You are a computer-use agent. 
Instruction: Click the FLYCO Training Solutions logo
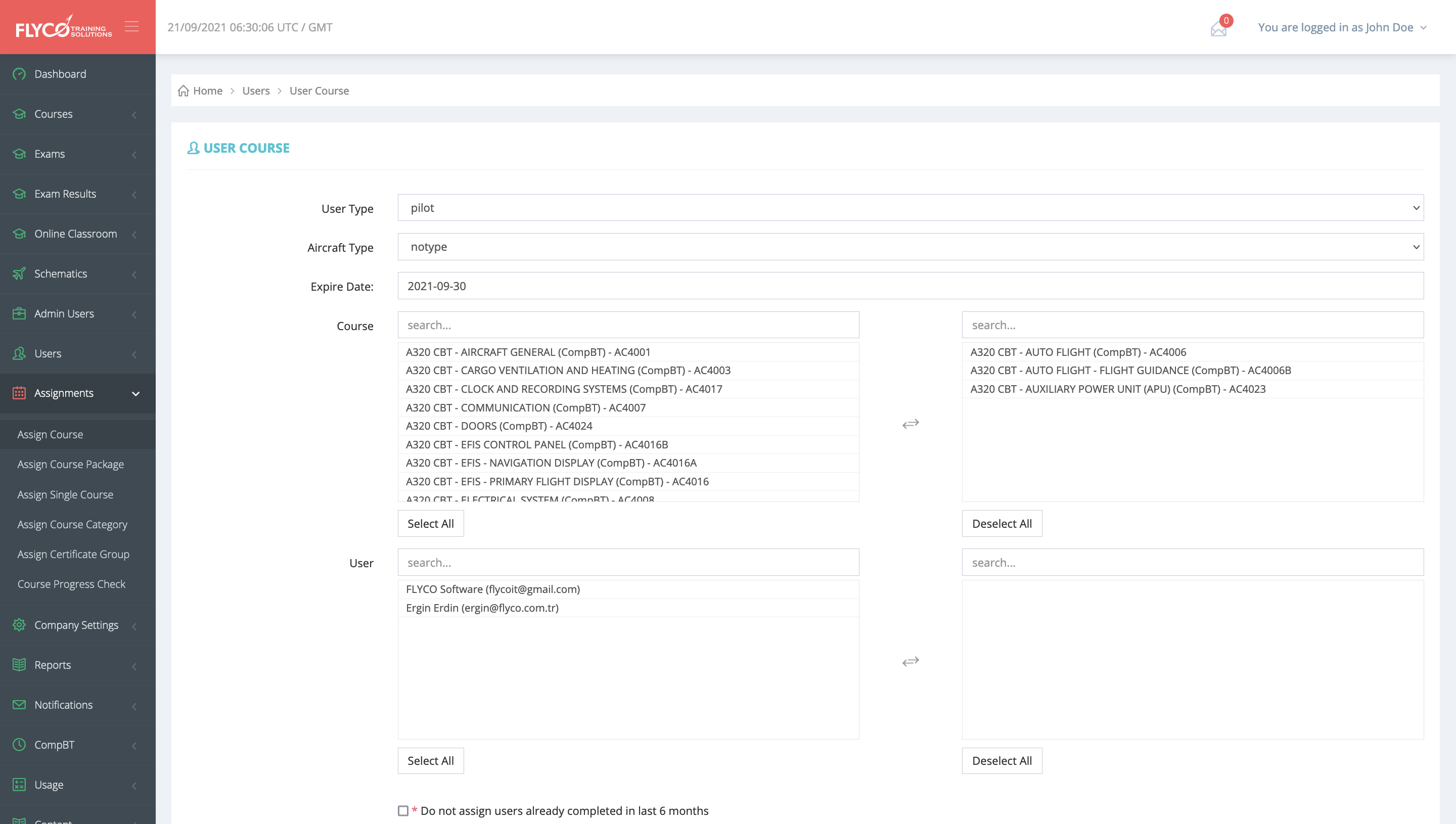(63, 27)
